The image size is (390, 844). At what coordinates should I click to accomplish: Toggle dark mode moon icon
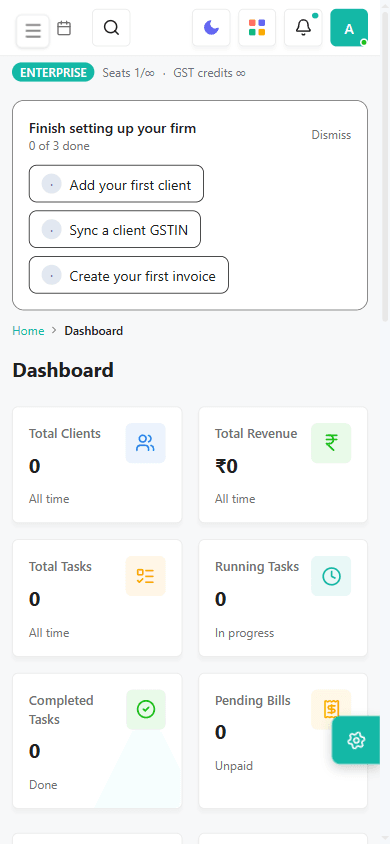coord(211,27)
